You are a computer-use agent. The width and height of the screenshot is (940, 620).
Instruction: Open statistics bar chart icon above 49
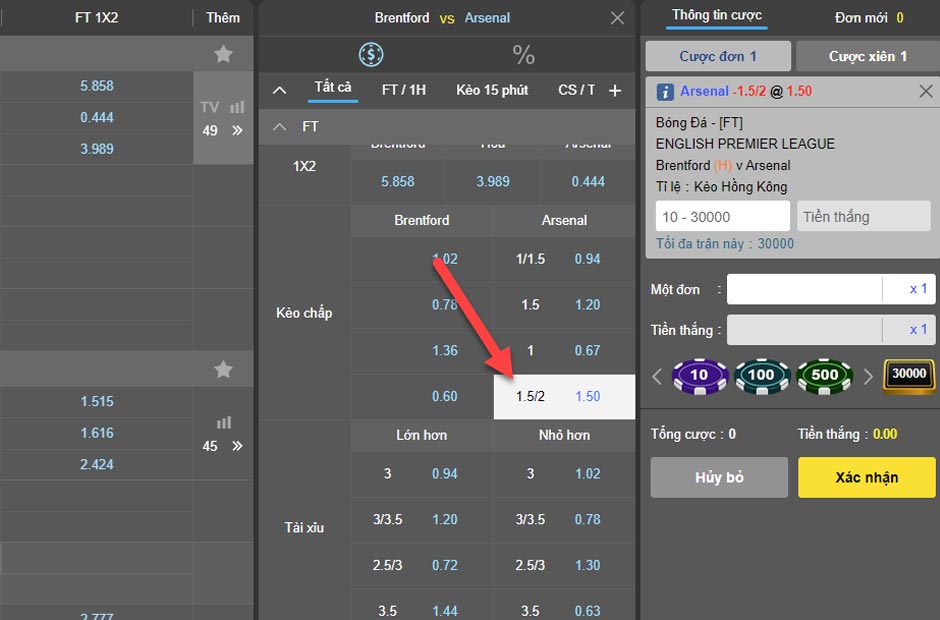(237, 107)
